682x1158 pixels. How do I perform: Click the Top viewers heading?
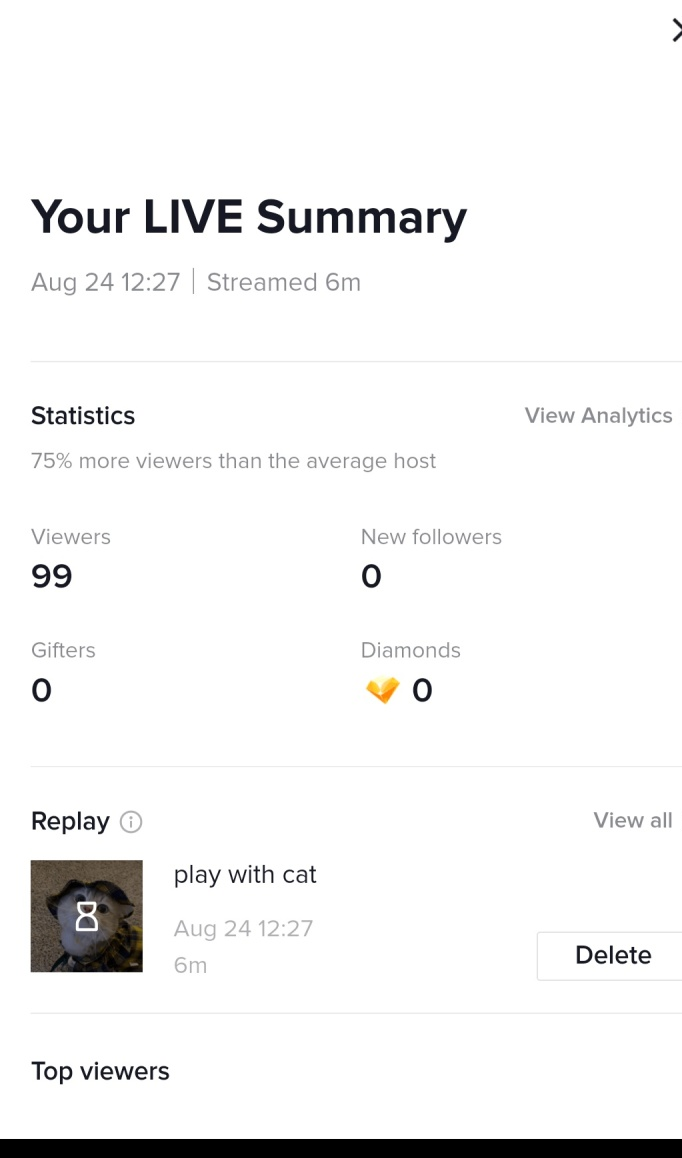coord(100,1071)
